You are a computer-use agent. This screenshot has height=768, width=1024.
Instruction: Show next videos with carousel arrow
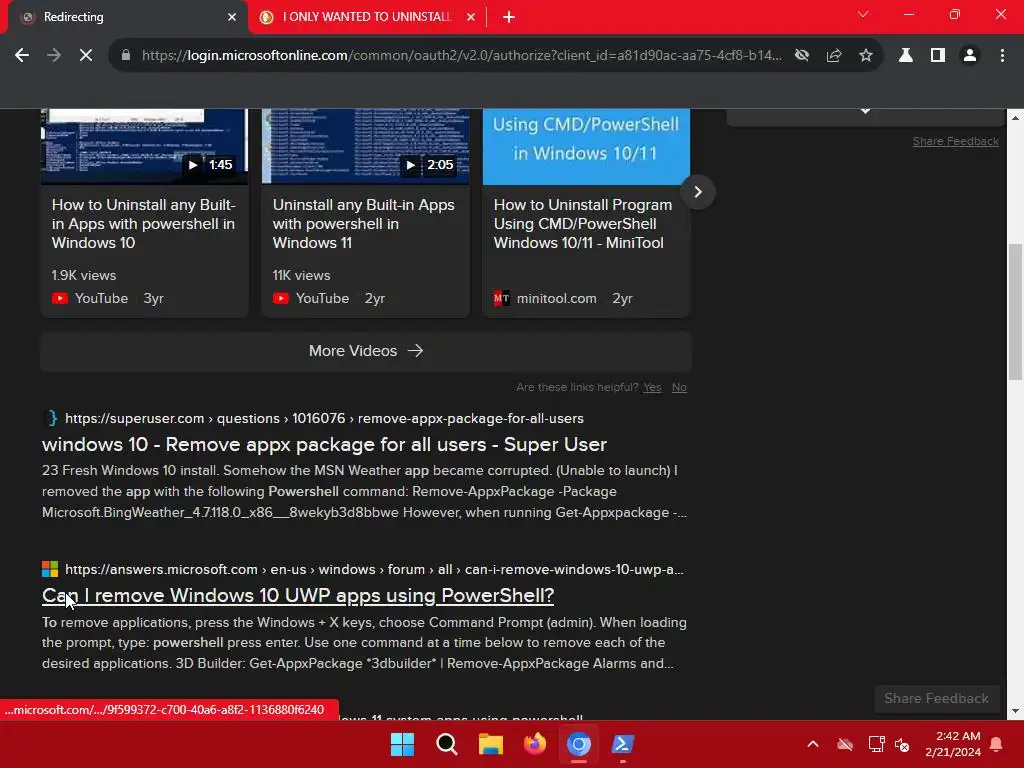click(x=697, y=192)
